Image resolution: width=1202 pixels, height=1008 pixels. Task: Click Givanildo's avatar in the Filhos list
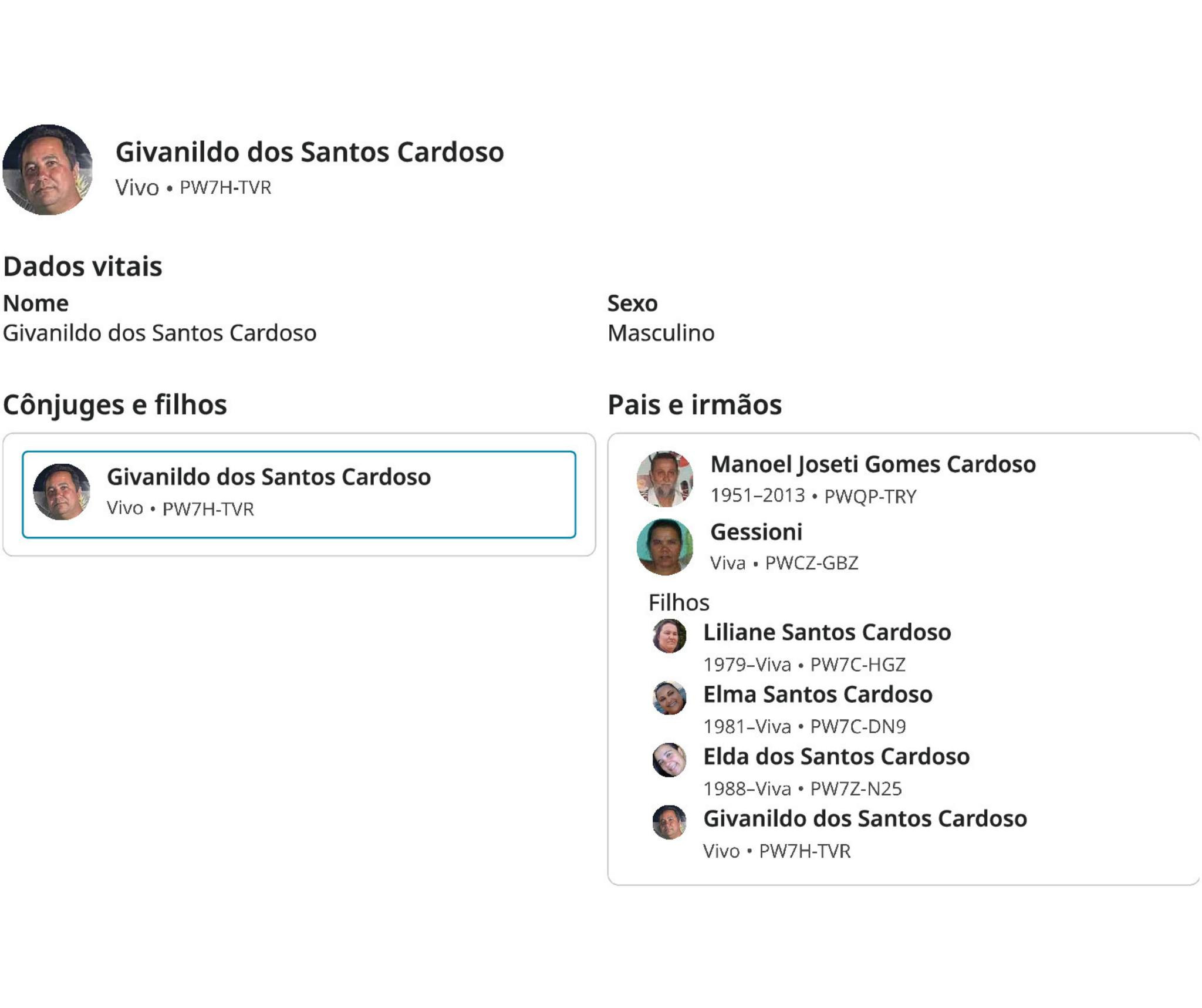(x=669, y=822)
